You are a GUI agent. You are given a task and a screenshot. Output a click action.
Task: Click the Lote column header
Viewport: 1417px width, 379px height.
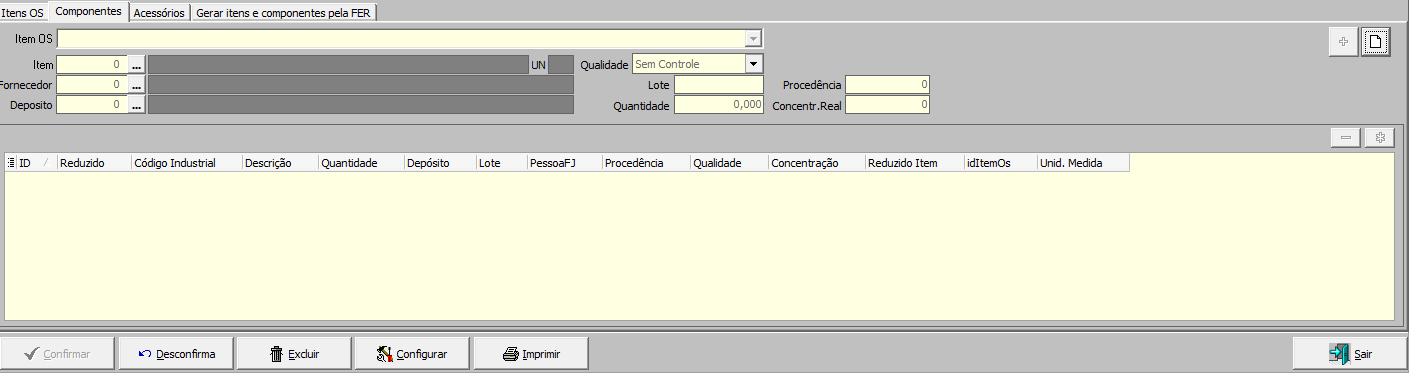coord(502,163)
